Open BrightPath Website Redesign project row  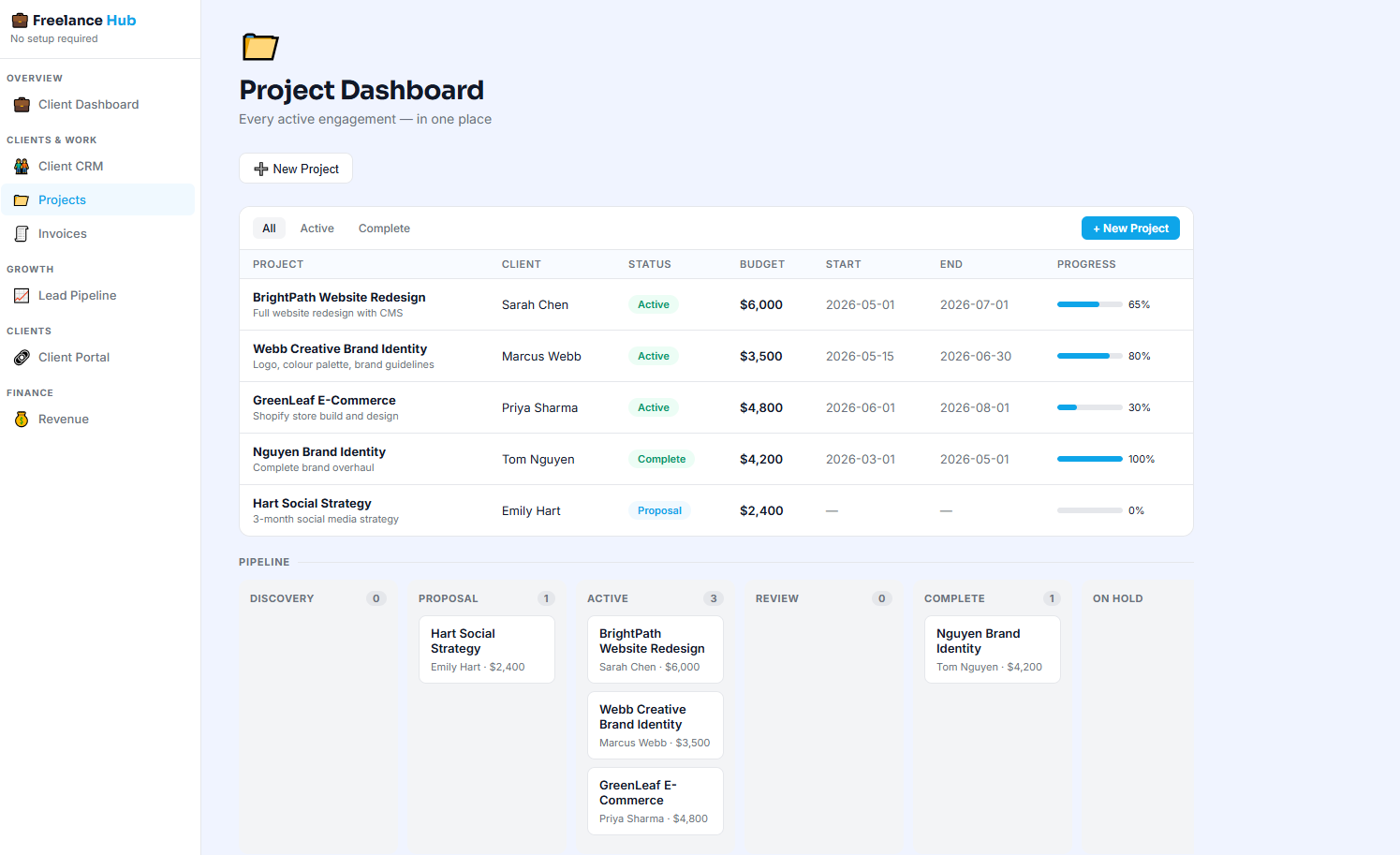click(716, 304)
